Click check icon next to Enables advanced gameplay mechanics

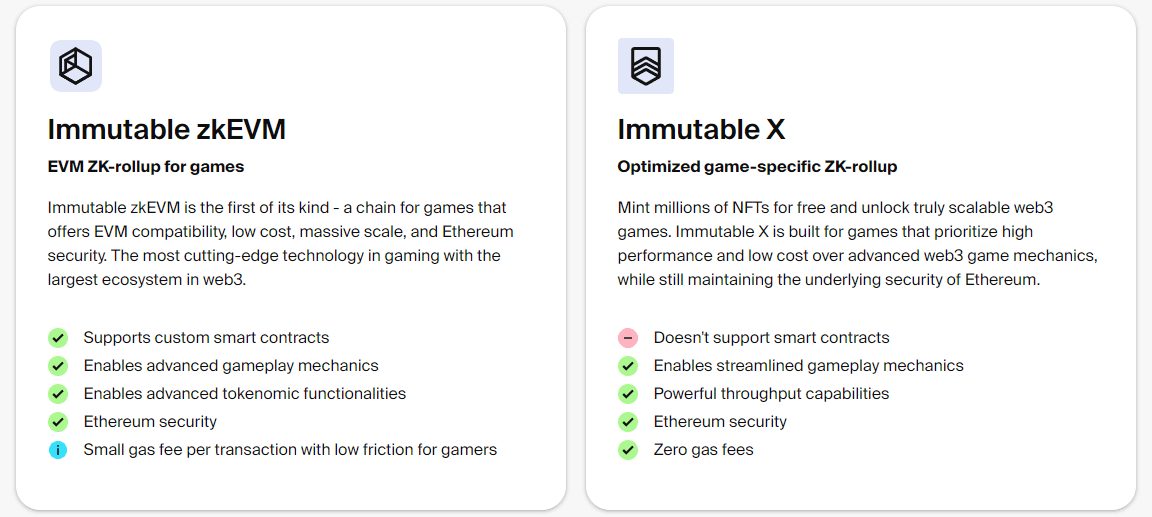58,366
